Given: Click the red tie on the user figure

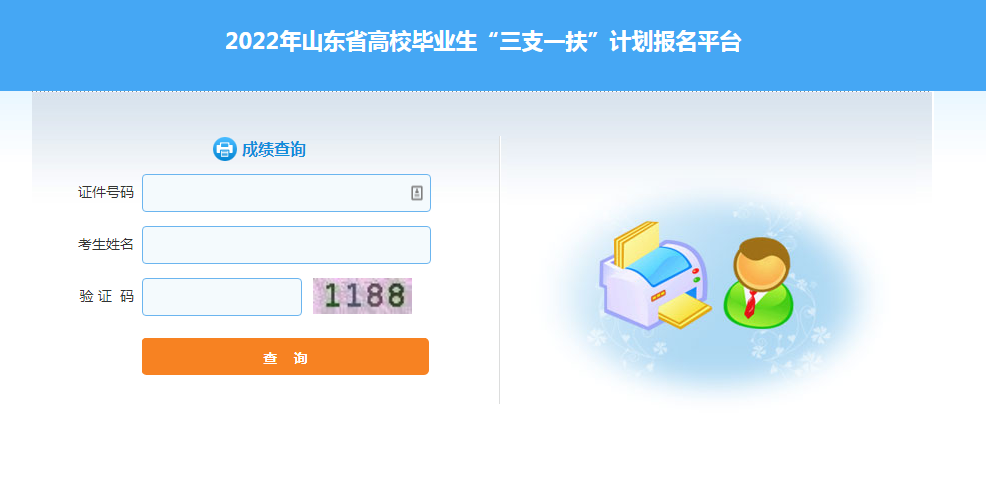Looking at the screenshot, I should 750,304.
